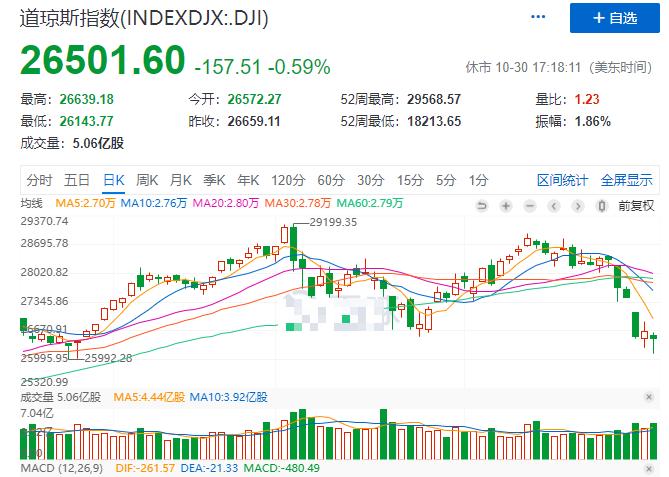Click the volume MA5:4.44亿股 label

coord(149,397)
